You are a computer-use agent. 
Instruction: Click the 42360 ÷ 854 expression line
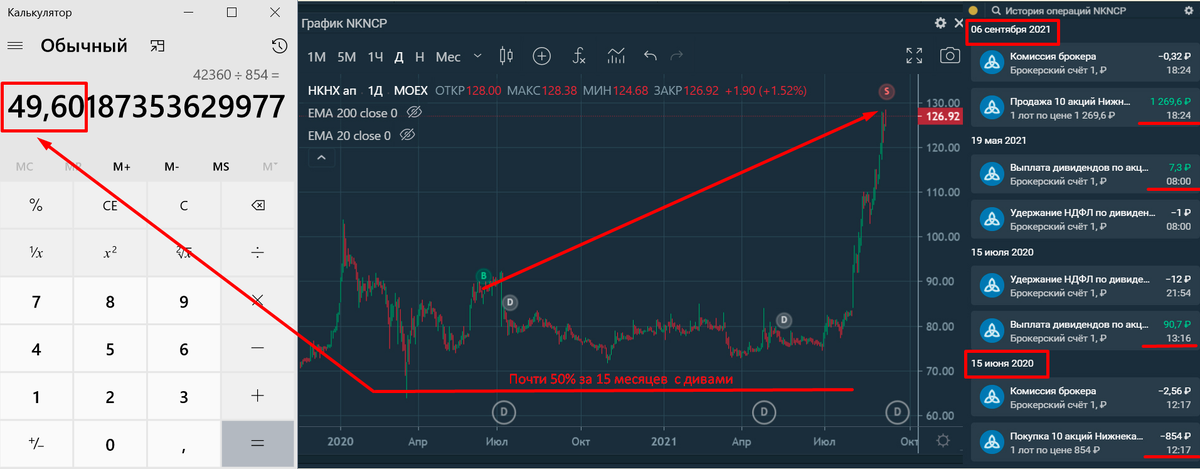pos(237,74)
